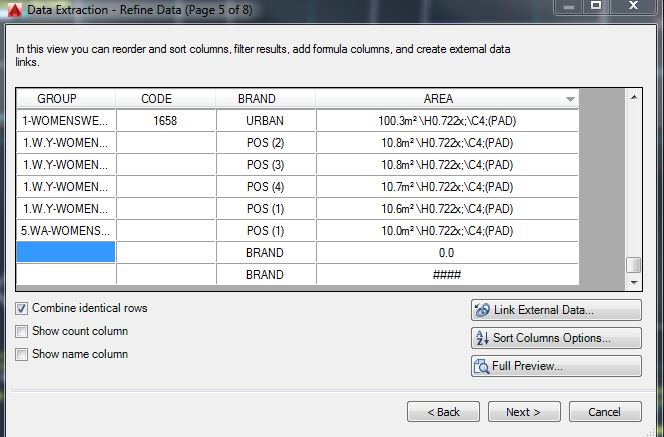This screenshot has width=664, height=437.
Task: Enable the Show name column checkbox
Action: (22, 354)
